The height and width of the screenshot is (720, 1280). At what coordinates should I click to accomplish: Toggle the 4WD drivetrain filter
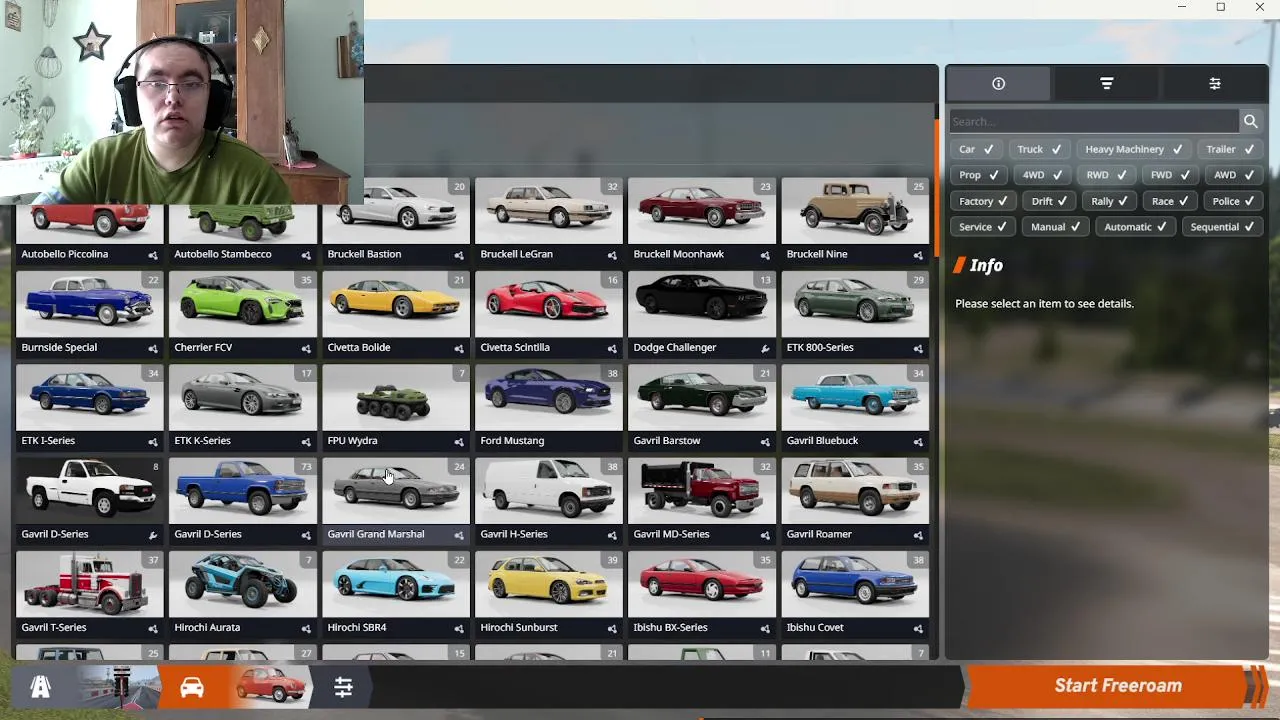(1042, 175)
